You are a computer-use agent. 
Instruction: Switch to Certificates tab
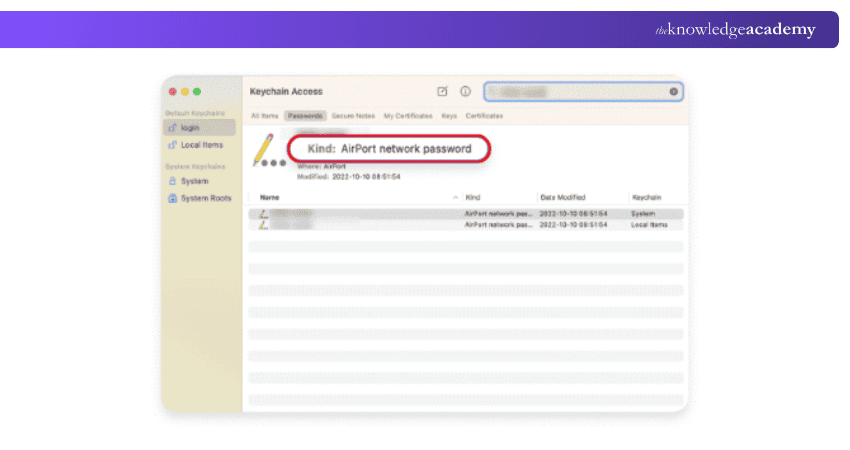[x=484, y=116]
